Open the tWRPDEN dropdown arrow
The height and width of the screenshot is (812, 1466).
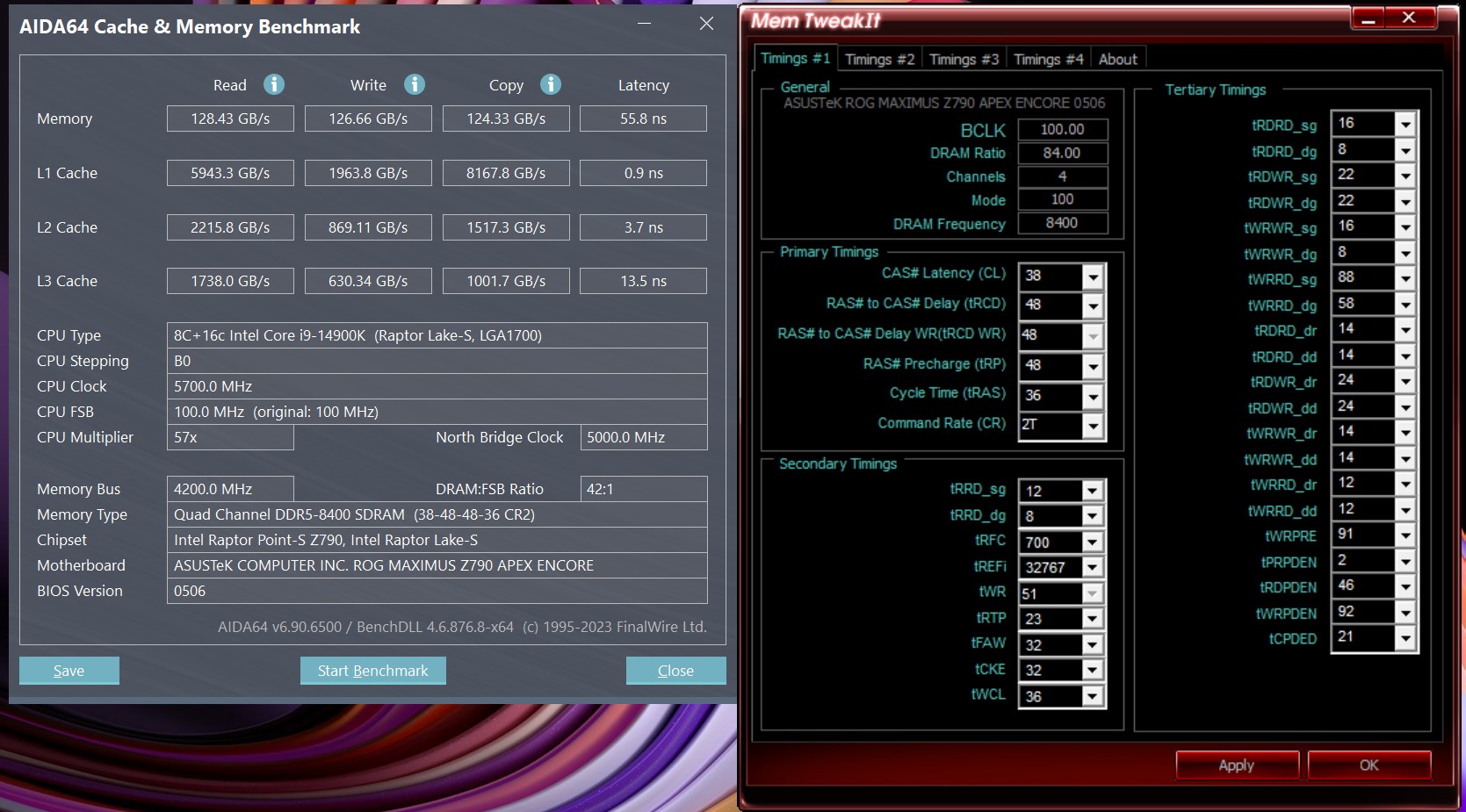click(1405, 613)
